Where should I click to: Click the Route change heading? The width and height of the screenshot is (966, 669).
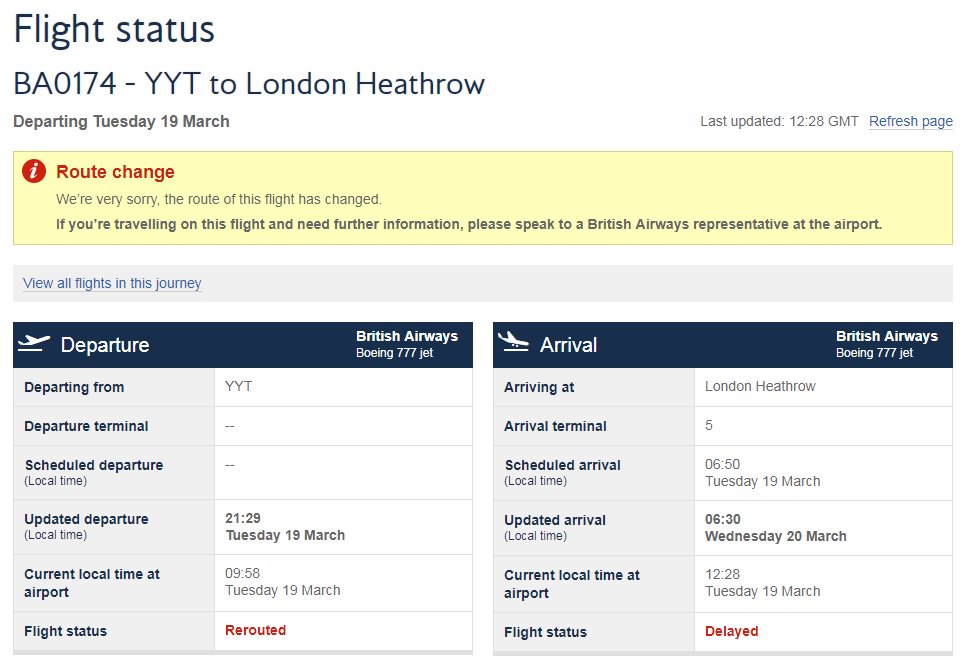[115, 172]
